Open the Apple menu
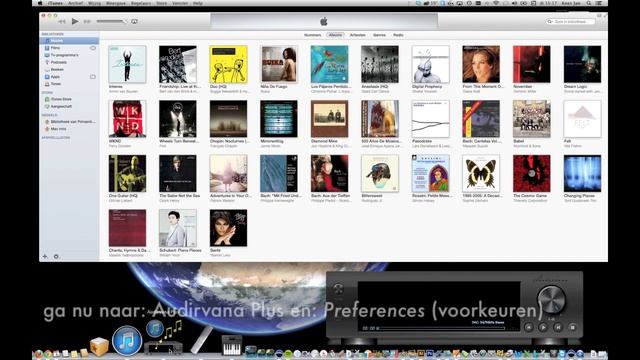 pos(40,3)
